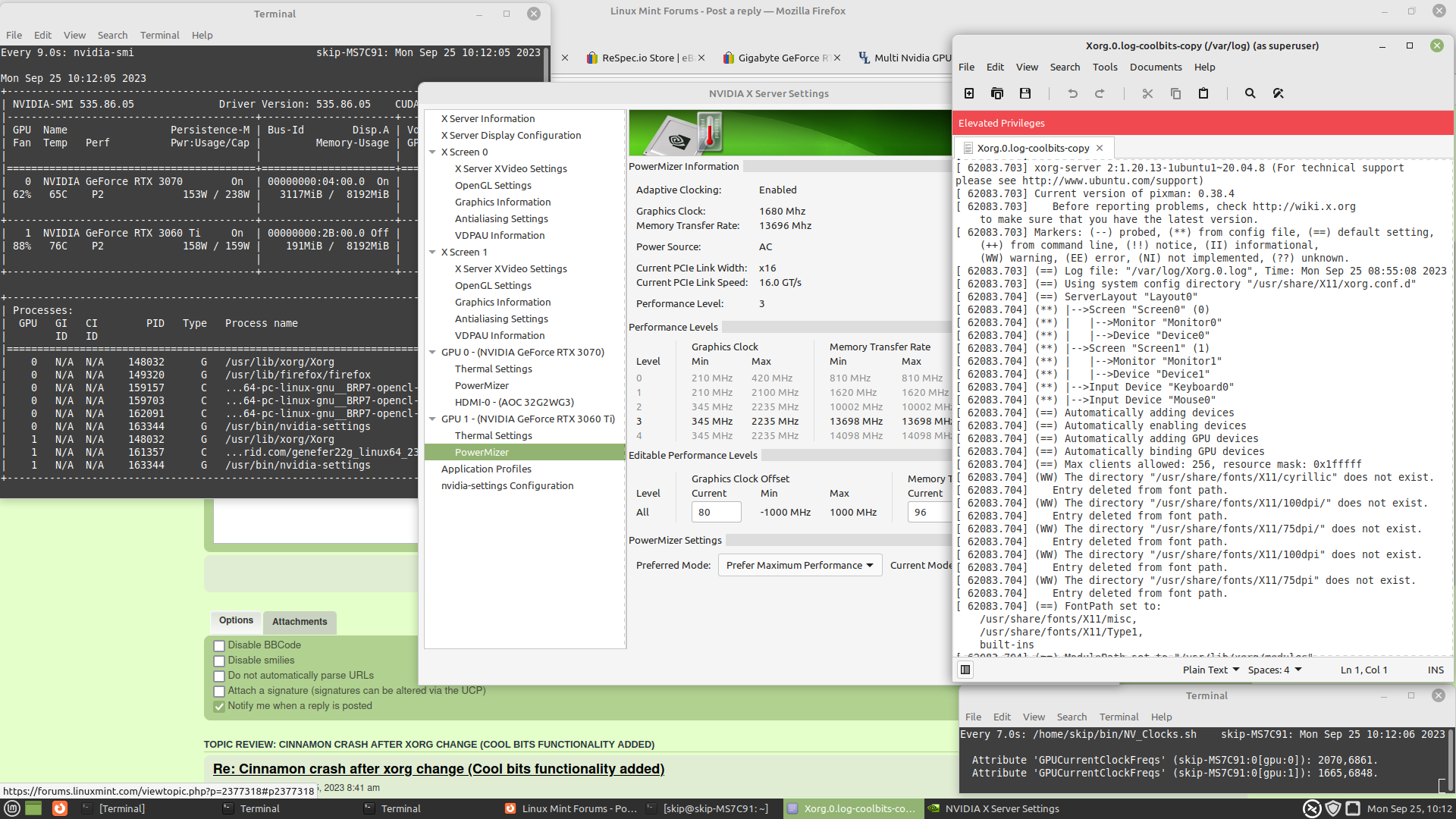
Task: Save the Xorg log document via toolbar icon
Action: (x=1025, y=93)
